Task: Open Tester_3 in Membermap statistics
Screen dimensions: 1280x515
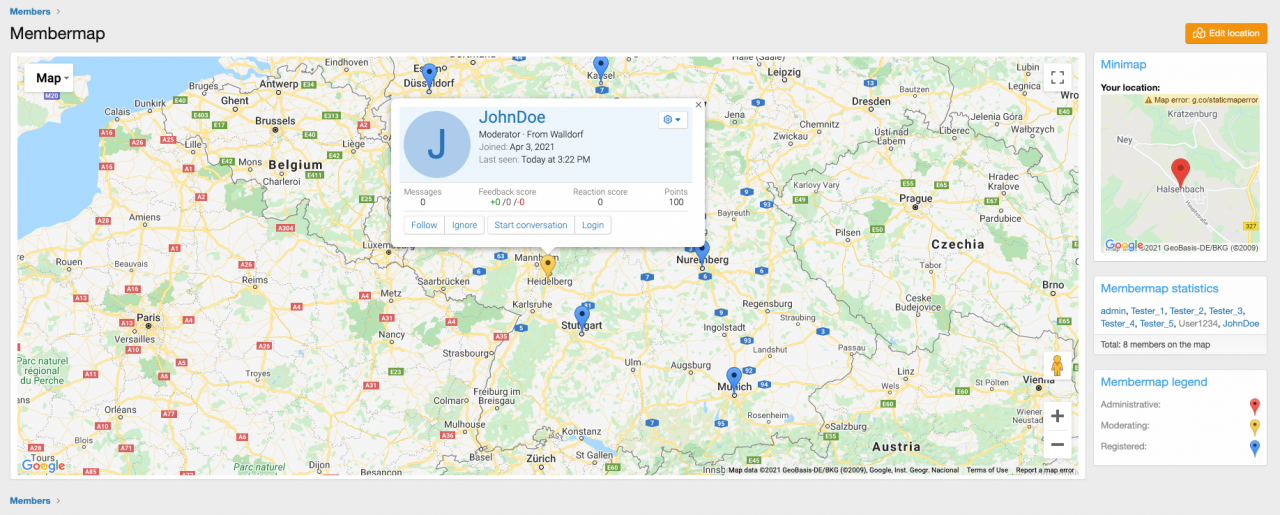Action: 1225,311
